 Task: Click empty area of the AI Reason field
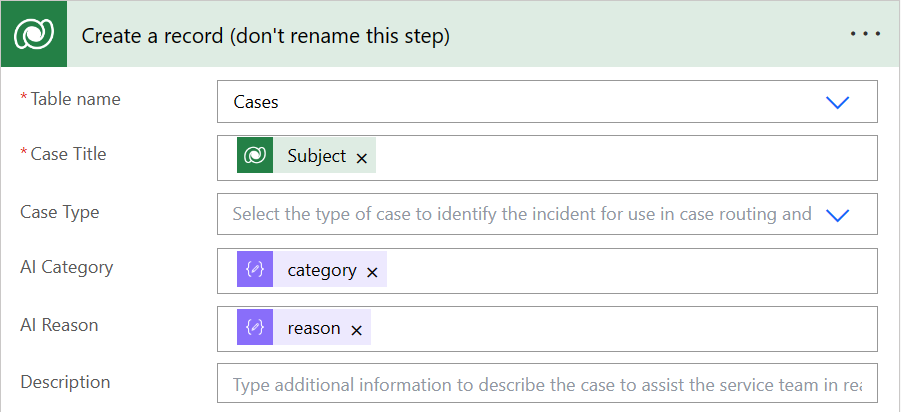pyautogui.click(x=620, y=328)
